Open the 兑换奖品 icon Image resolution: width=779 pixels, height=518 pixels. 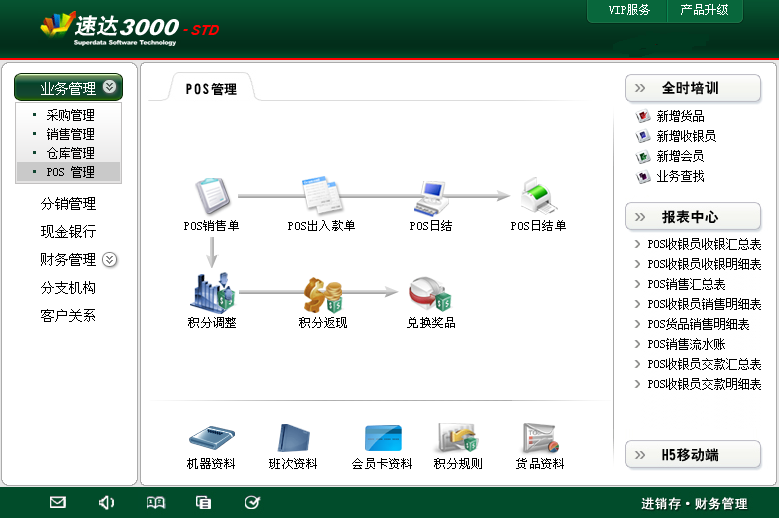[430, 294]
